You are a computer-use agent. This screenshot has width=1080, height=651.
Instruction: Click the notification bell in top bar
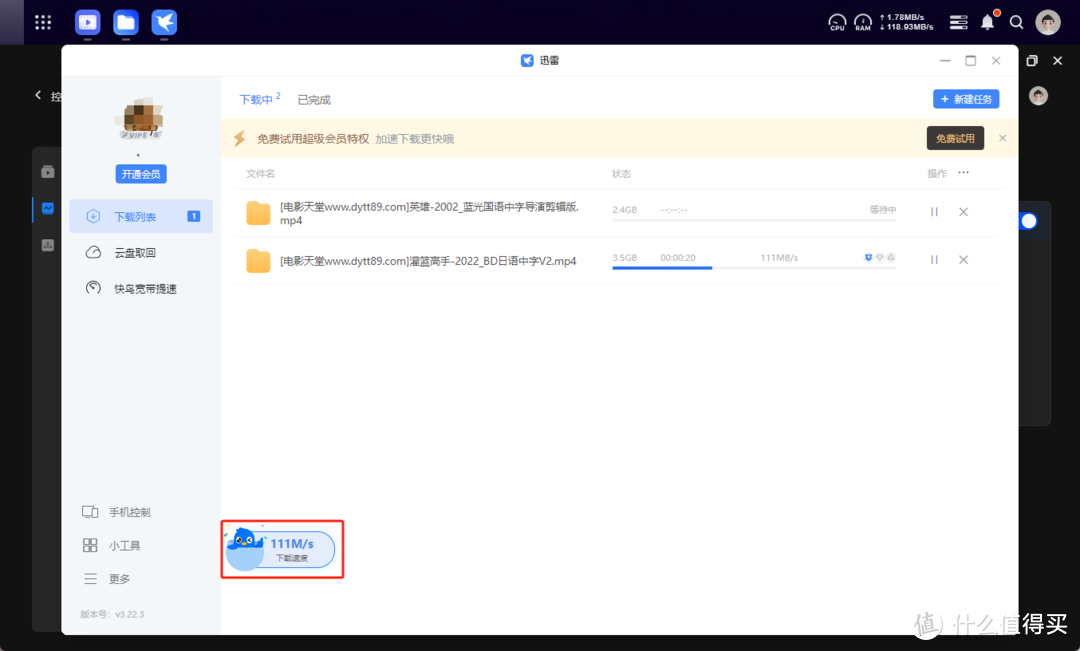988,22
